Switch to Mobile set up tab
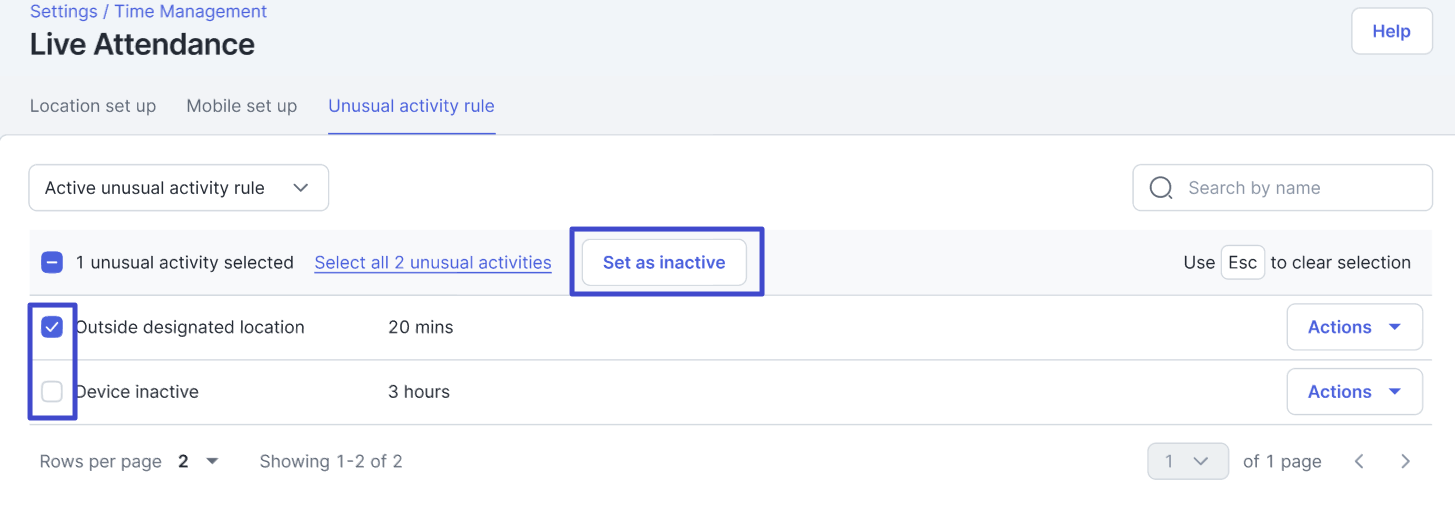Screen dimensions: 1455x514 (242, 106)
